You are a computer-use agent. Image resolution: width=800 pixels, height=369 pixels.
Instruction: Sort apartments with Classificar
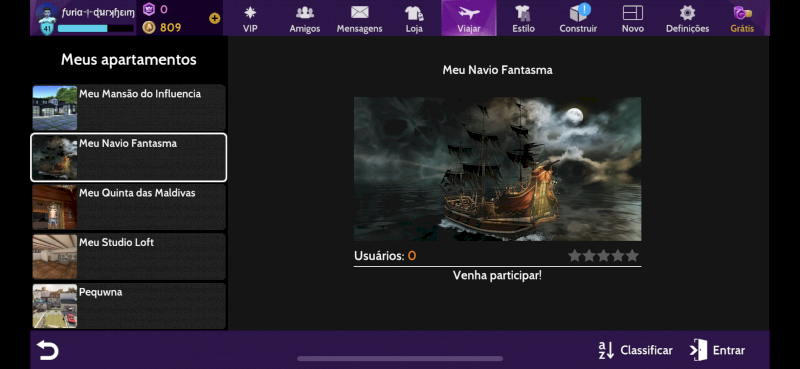coord(635,350)
